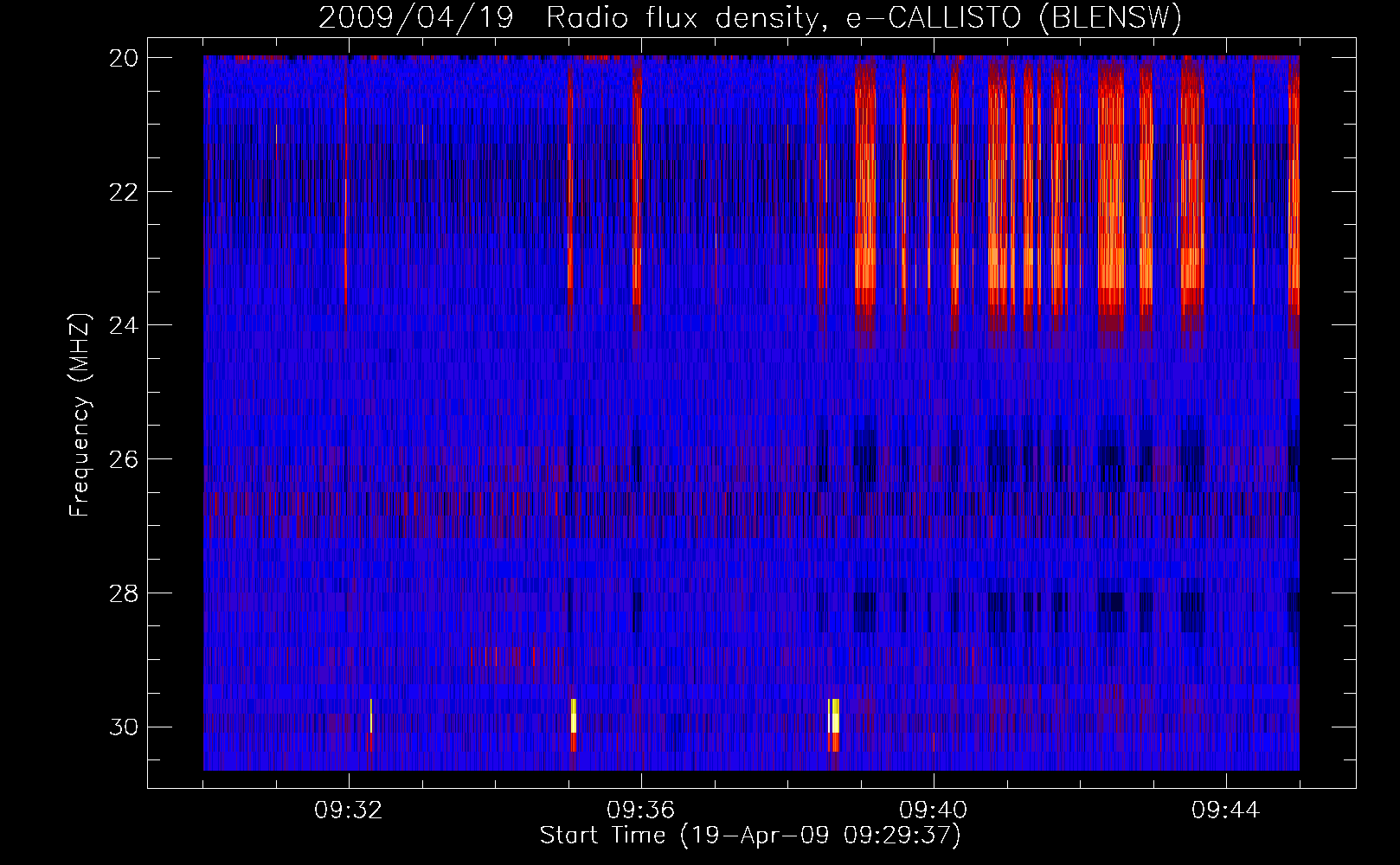
Task: Click the 28 MHz frequency tick label
Action: click(125, 593)
